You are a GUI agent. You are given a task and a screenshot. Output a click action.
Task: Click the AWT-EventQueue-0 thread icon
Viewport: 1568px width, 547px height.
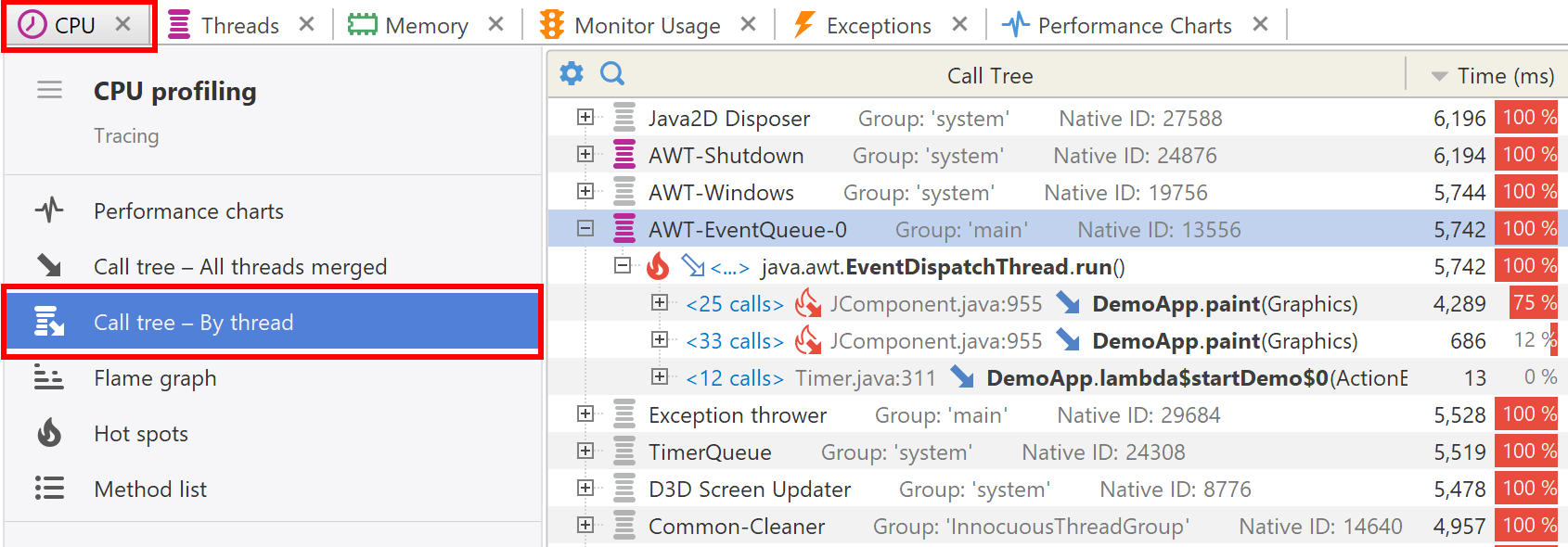point(624,229)
